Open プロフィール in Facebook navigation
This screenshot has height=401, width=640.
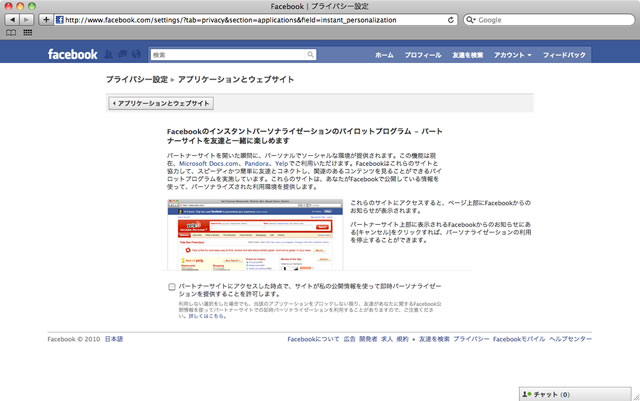click(x=423, y=55)
